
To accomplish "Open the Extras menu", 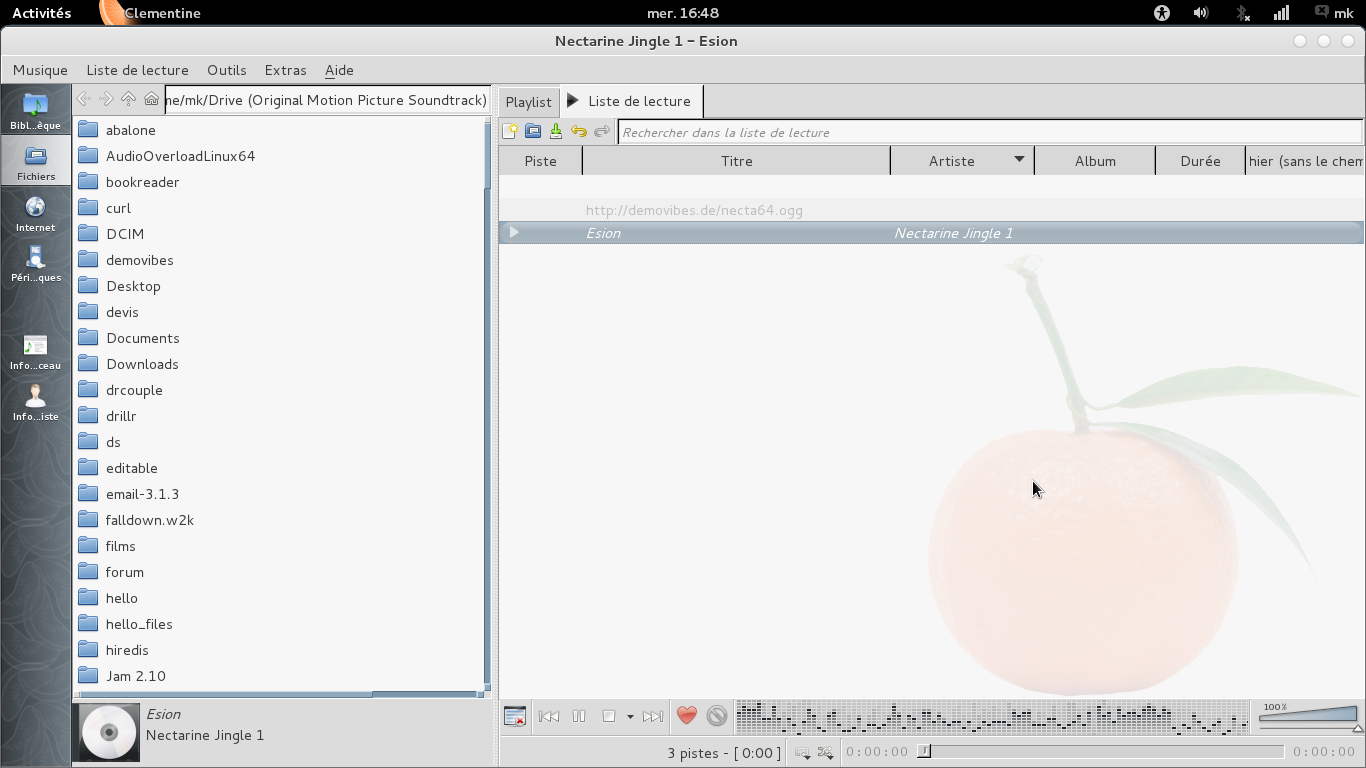I will pos(286,70).
